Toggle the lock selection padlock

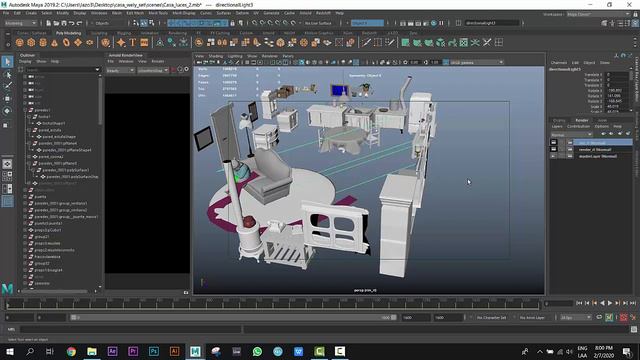click(x=232, y=23)
